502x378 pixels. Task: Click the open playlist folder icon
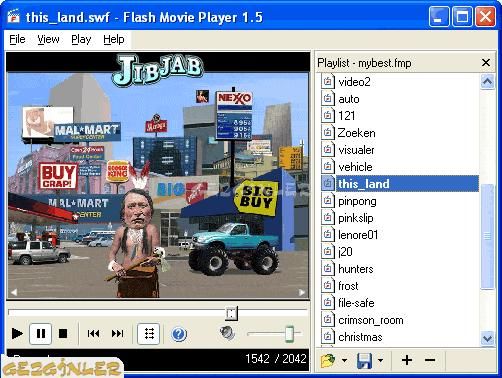[328, 361]
